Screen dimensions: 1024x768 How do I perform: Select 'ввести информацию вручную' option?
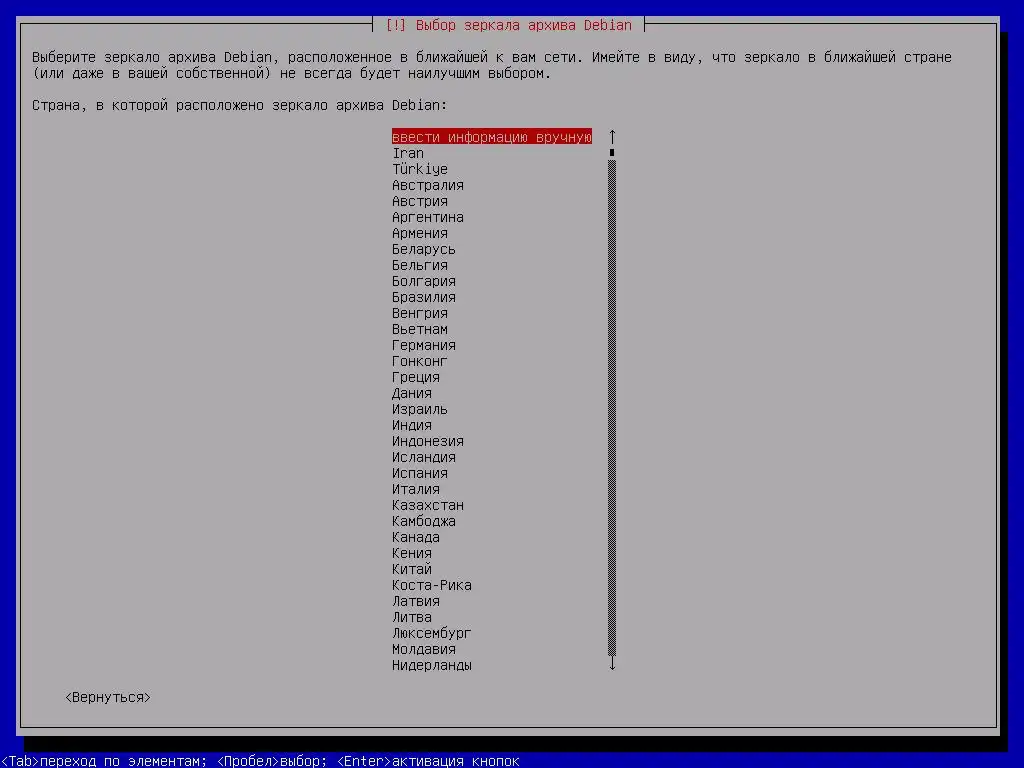coord(492,137)
